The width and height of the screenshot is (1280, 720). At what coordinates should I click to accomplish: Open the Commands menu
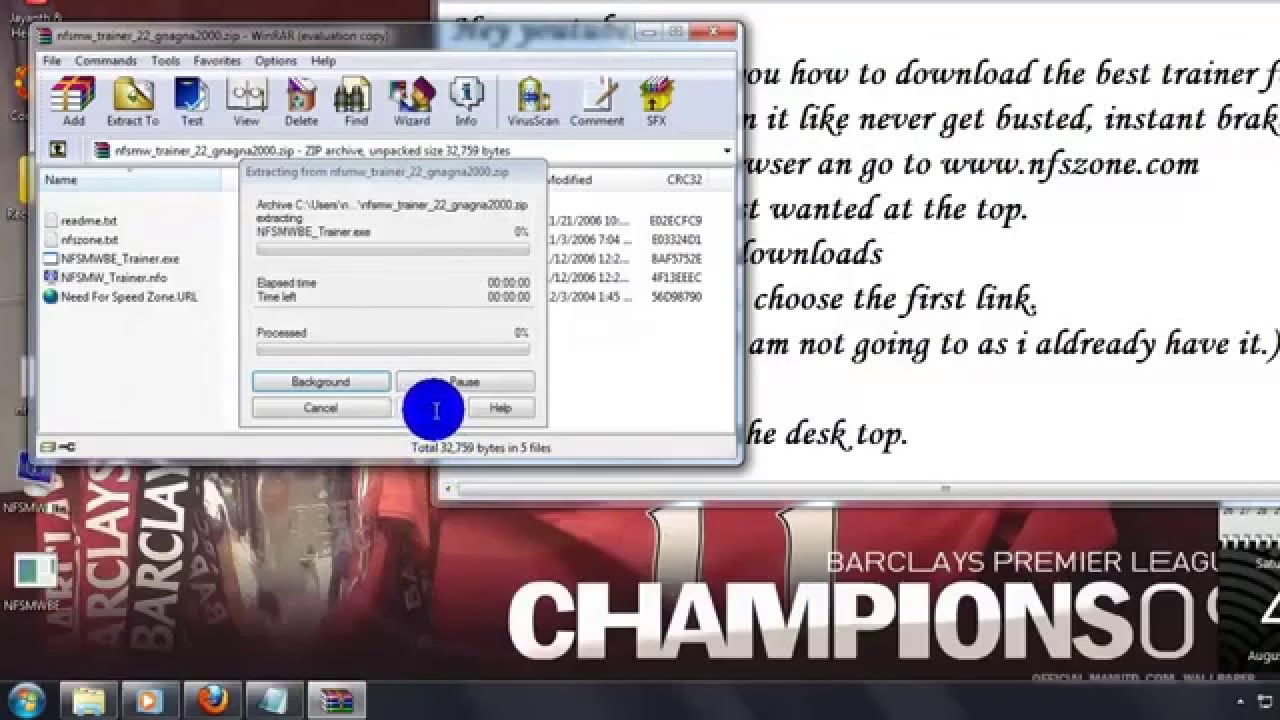[x=106, y=61]
